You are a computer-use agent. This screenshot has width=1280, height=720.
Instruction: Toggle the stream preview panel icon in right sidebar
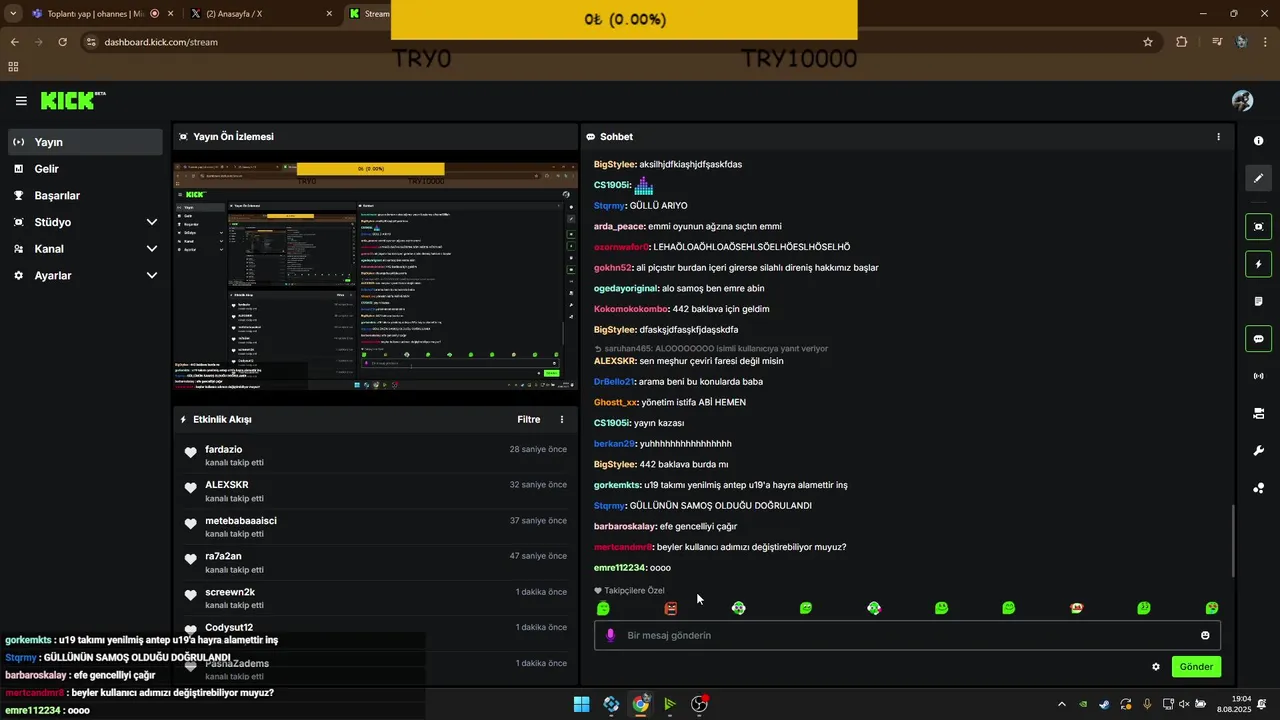coord(1258,227)
